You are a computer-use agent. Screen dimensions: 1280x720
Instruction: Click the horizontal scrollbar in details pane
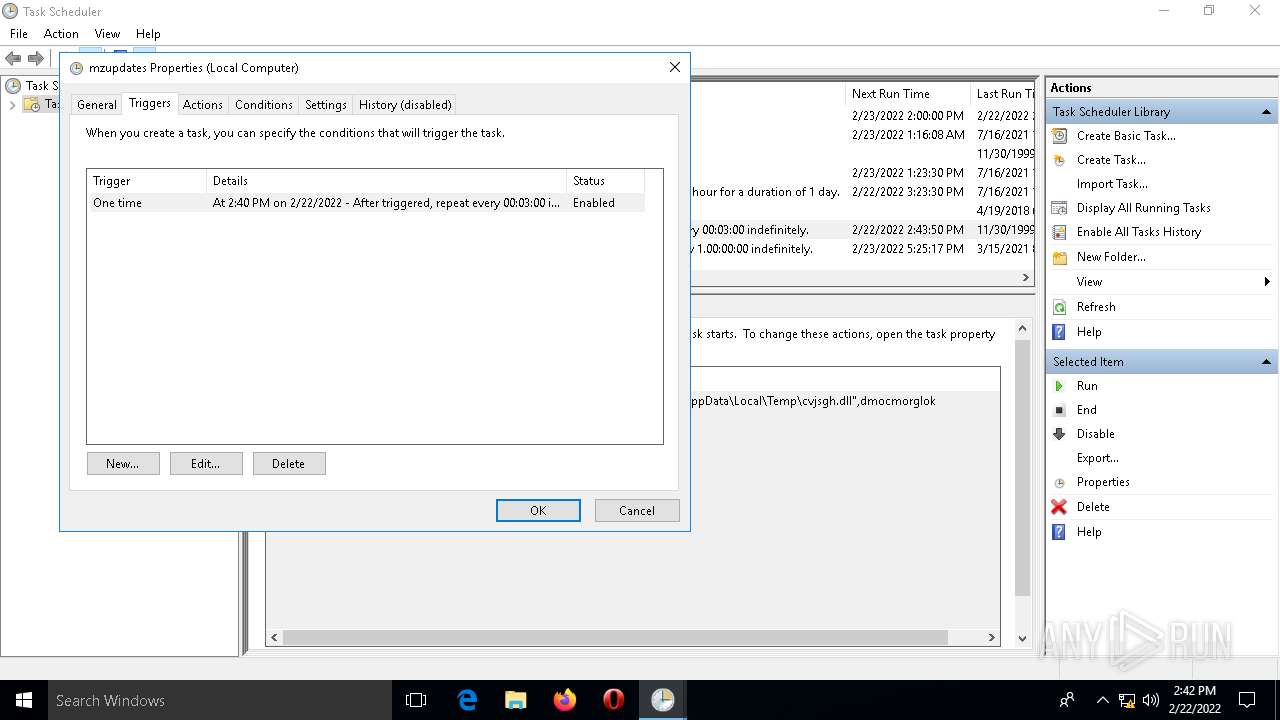tap(615, 637)
